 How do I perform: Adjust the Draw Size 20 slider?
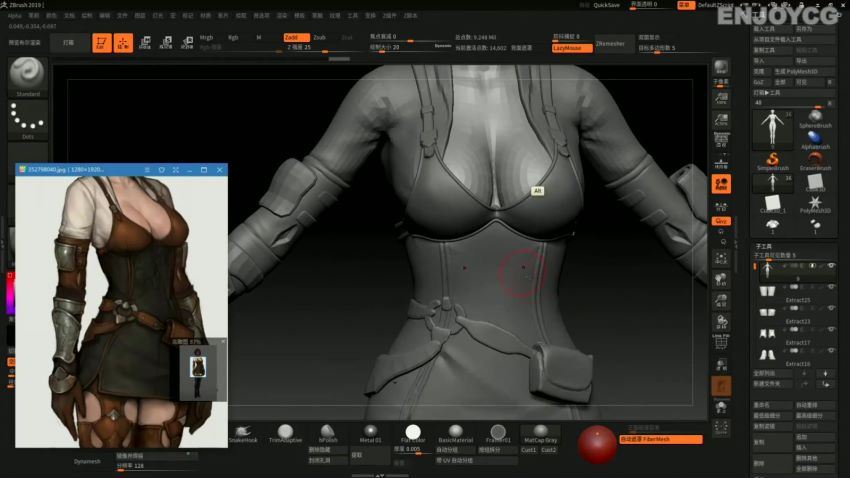(410, 48)
